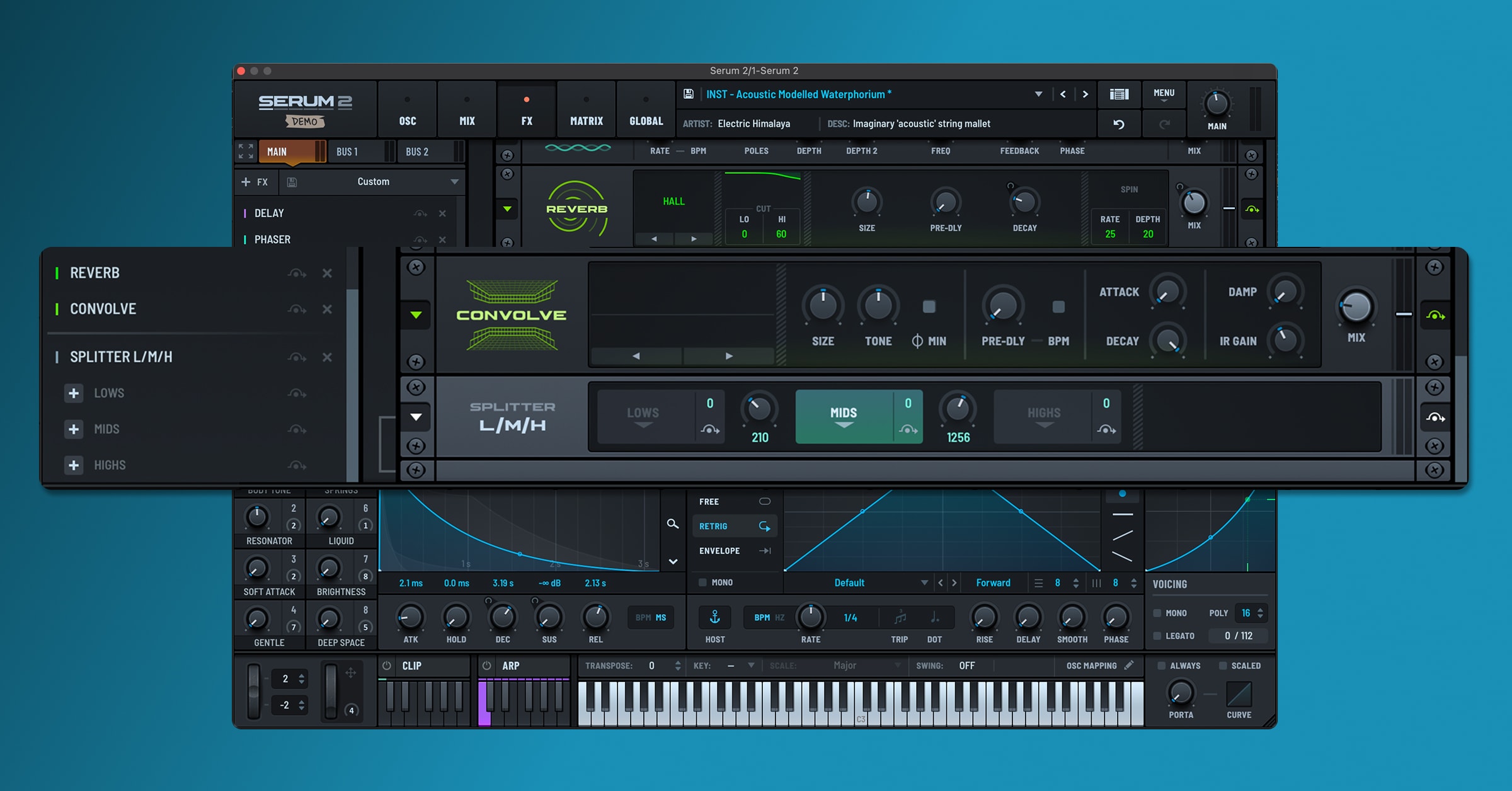Click bypass icon on SPLITTER L/M/H row
The height and width of the screenshot is (791, 1512).
297,357
